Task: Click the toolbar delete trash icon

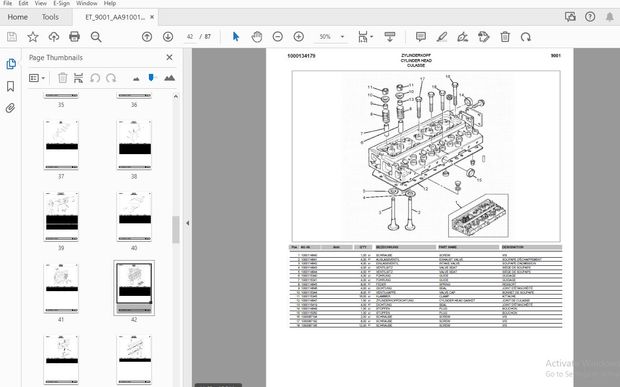Action: tap(505, 37)
